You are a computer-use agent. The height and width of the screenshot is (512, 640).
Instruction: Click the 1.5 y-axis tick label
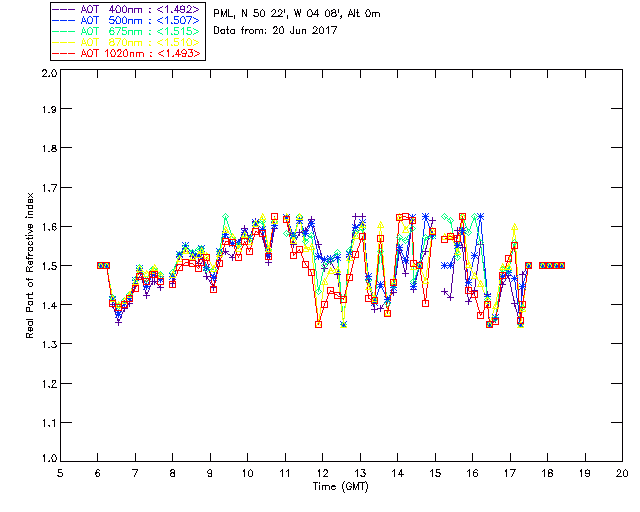(x=49, y=266)
